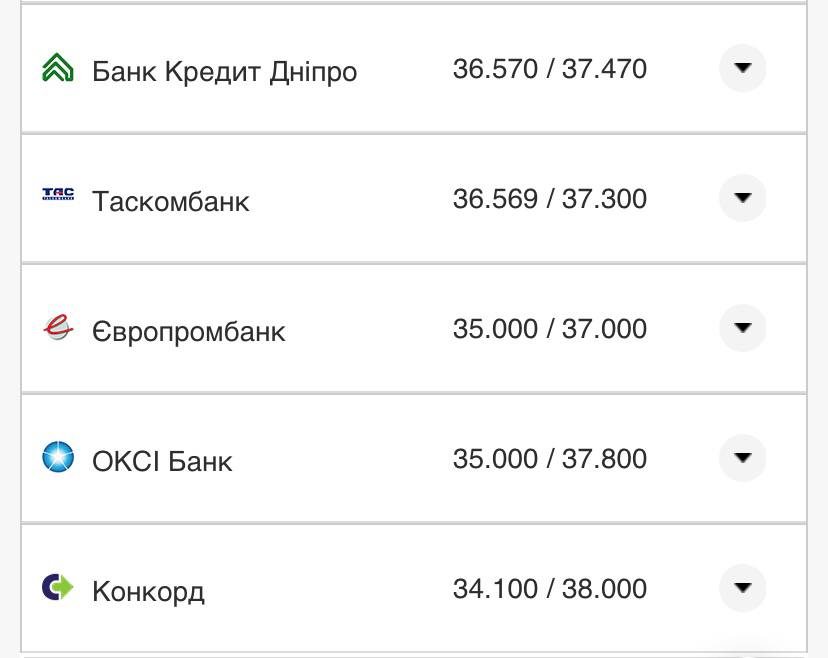Open the Таскомбанк bank page

pos(172,200)
